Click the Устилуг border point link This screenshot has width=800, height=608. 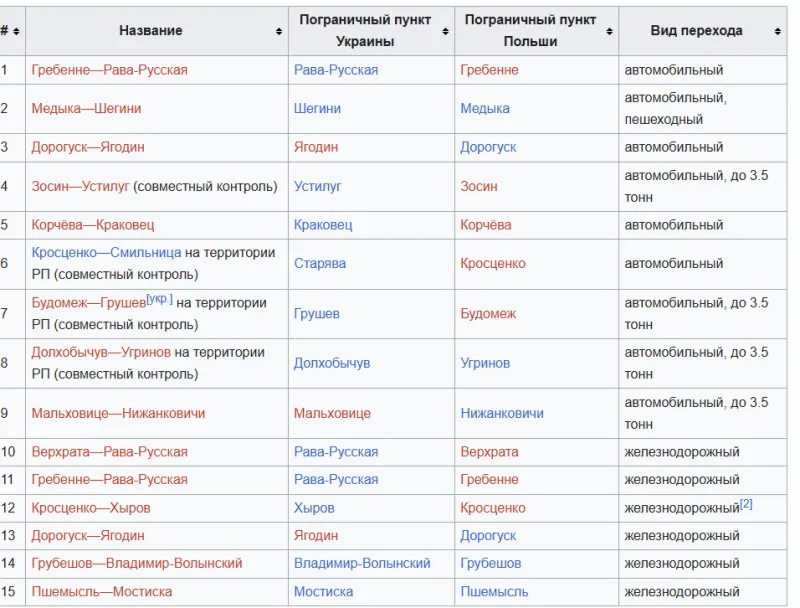[x=317, y=187]
